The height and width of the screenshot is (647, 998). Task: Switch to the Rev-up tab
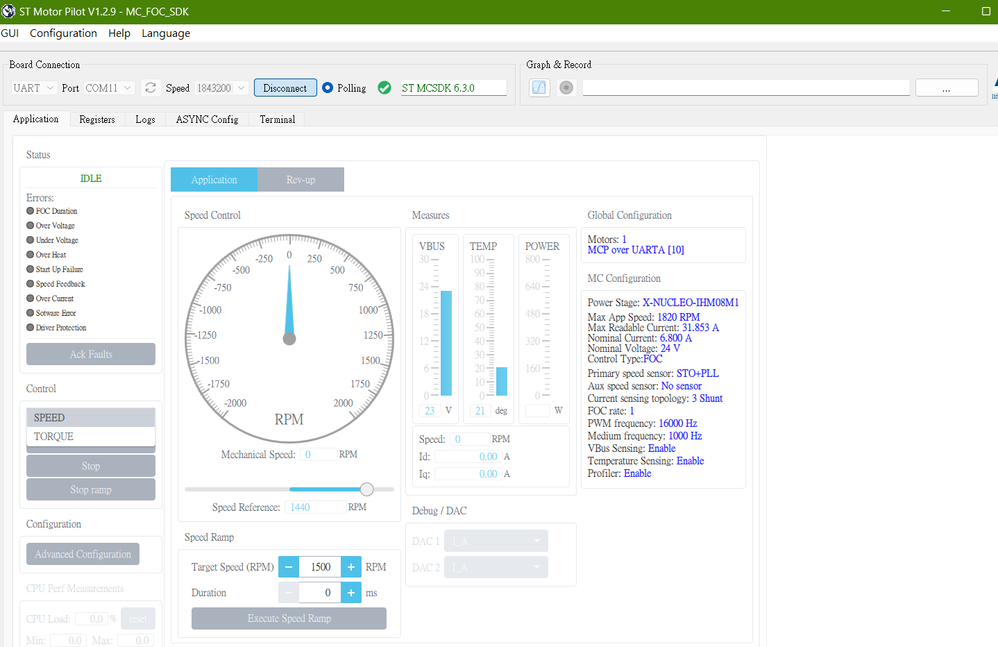pyautogui.click(x=300, y=179)
